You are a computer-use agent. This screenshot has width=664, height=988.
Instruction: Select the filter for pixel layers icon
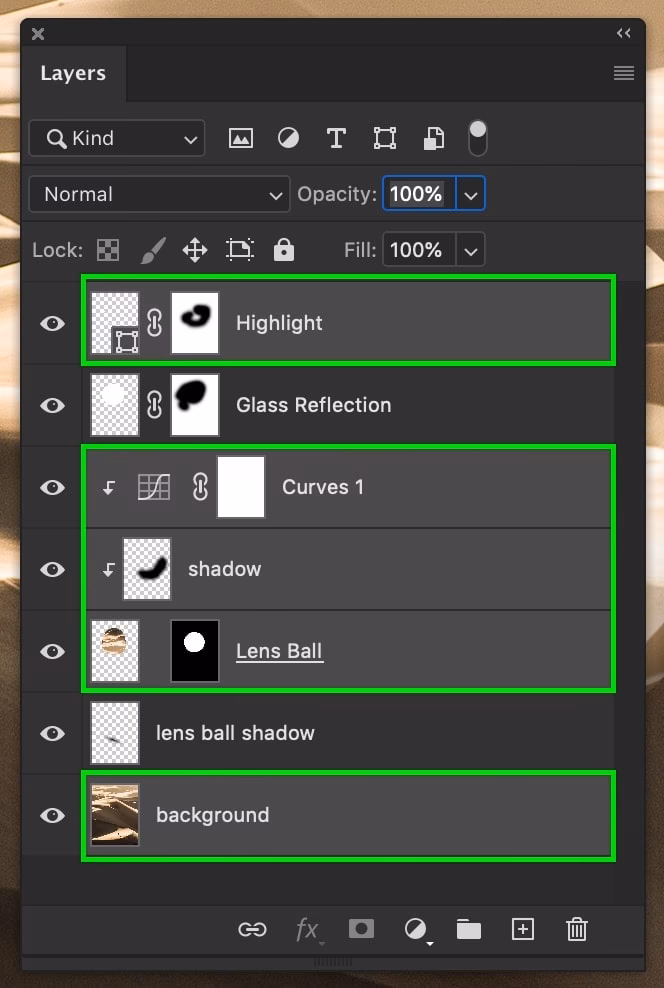[x=240, y=138]
